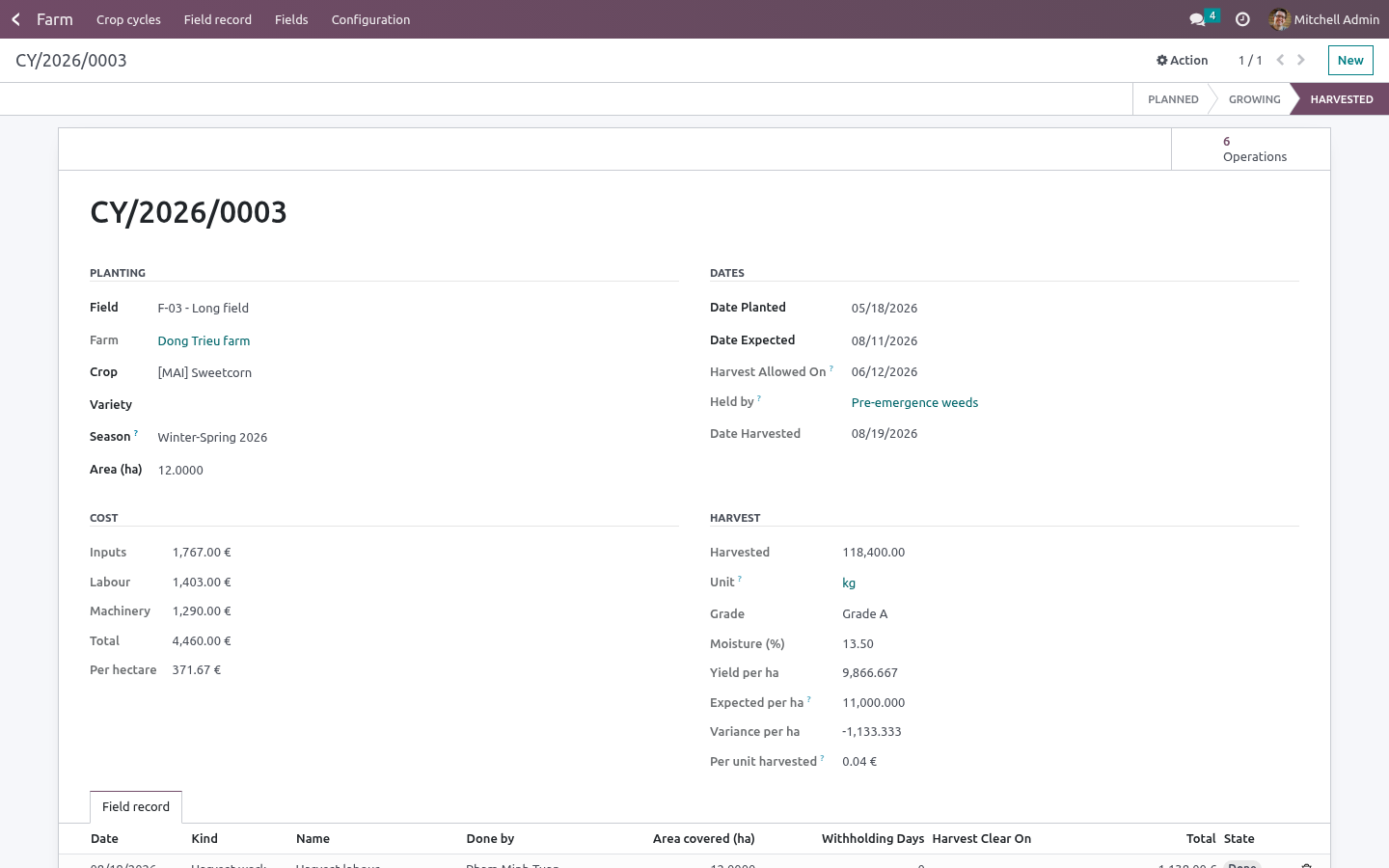View the 6 Operations stat button
This screenshot has height=868, width=1389.
click(x=1251, y=149)
